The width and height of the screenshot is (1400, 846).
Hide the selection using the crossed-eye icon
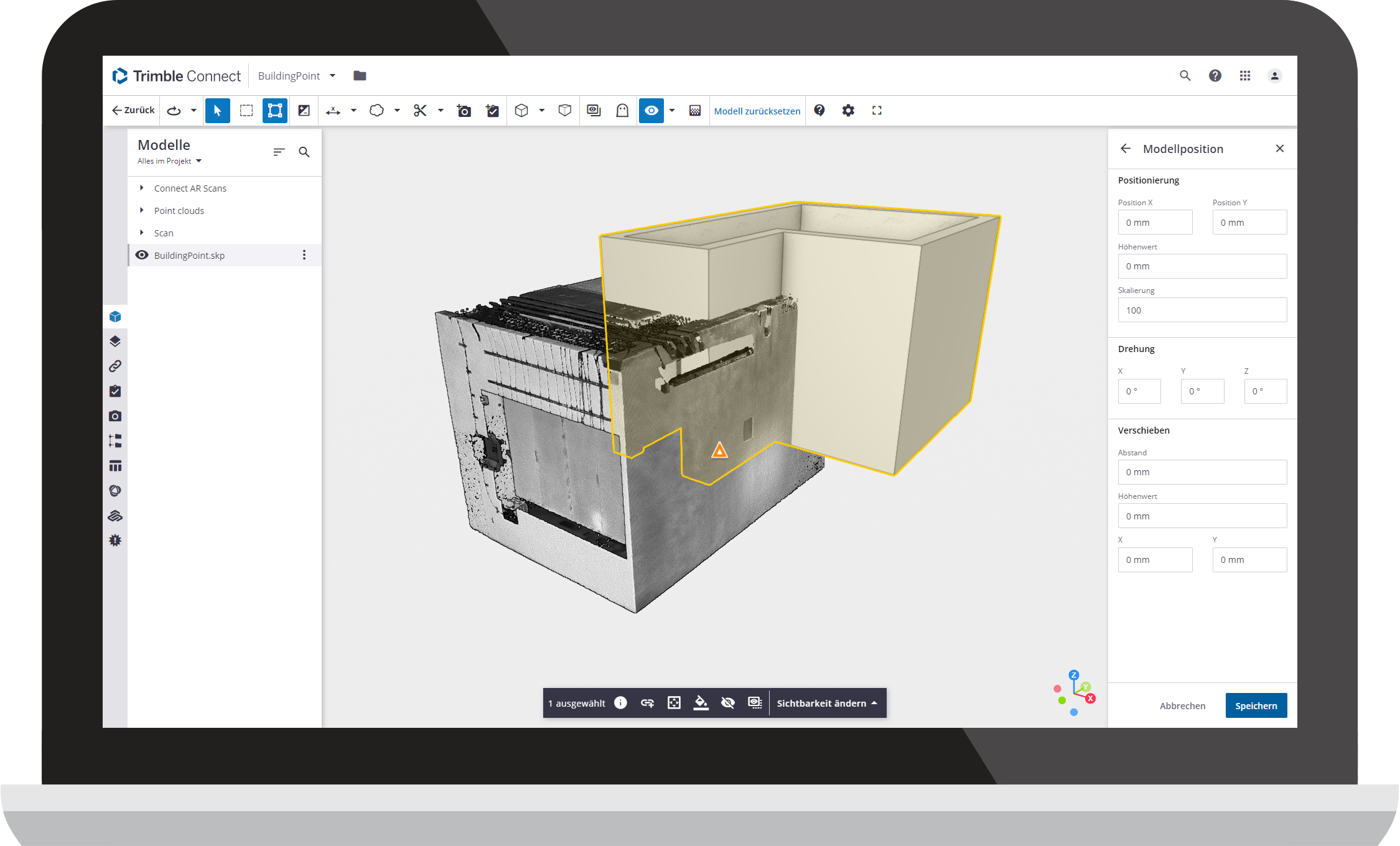pyautogui.click(x=727, y=702)
